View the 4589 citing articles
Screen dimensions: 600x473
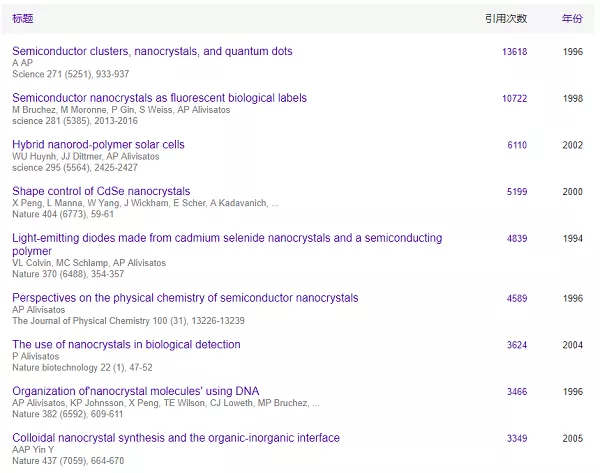[x=517, y=298]
